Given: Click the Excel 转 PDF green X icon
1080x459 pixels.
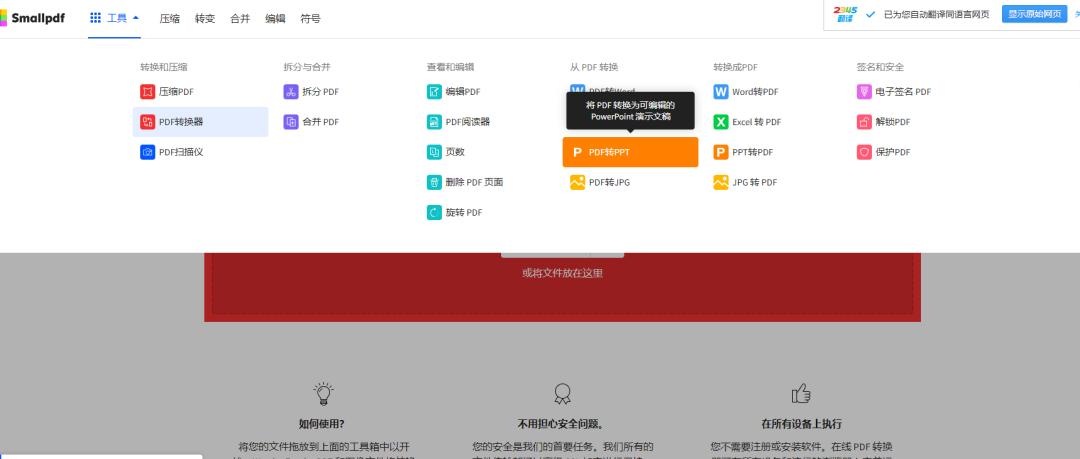Looking at the screenshot, I should (x=720, y=122).
